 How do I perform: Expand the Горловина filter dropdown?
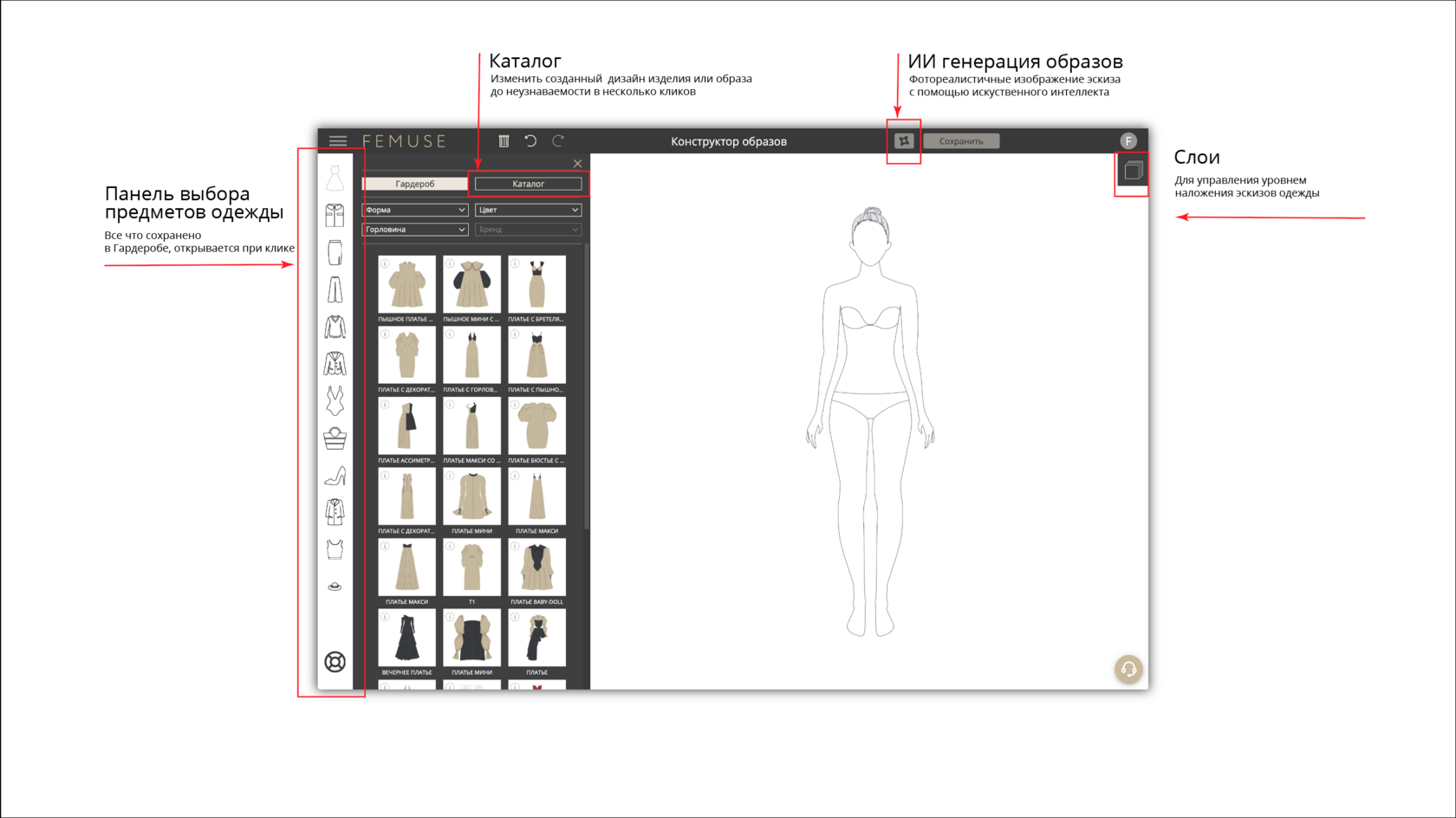click(x=415, y=230)
